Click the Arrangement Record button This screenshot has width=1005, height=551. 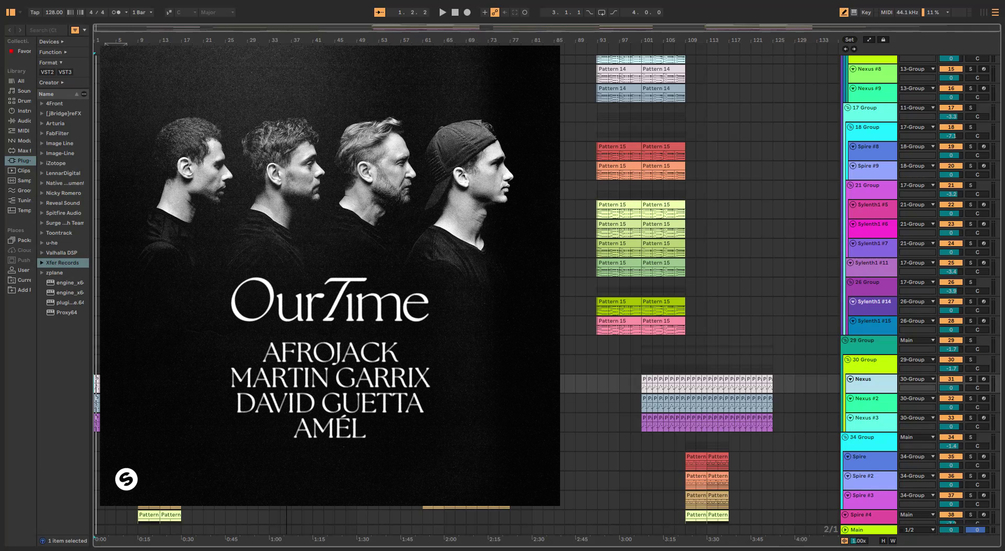[467, 12]
